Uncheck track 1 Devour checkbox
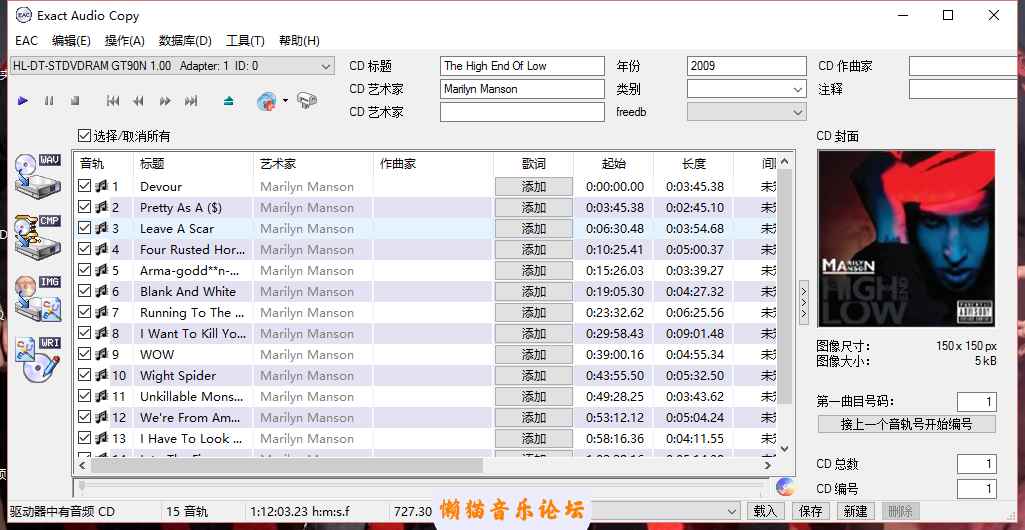 point(84,186)
